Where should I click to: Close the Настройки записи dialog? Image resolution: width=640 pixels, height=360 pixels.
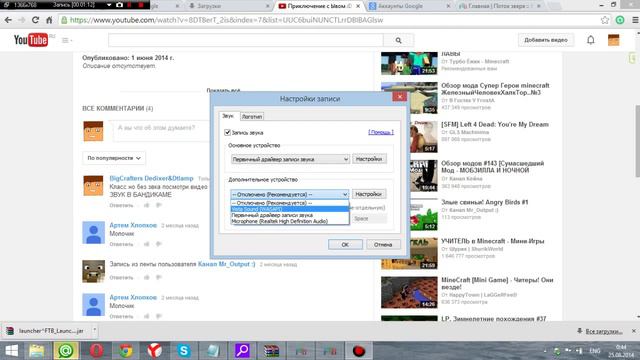pos(400,96)
